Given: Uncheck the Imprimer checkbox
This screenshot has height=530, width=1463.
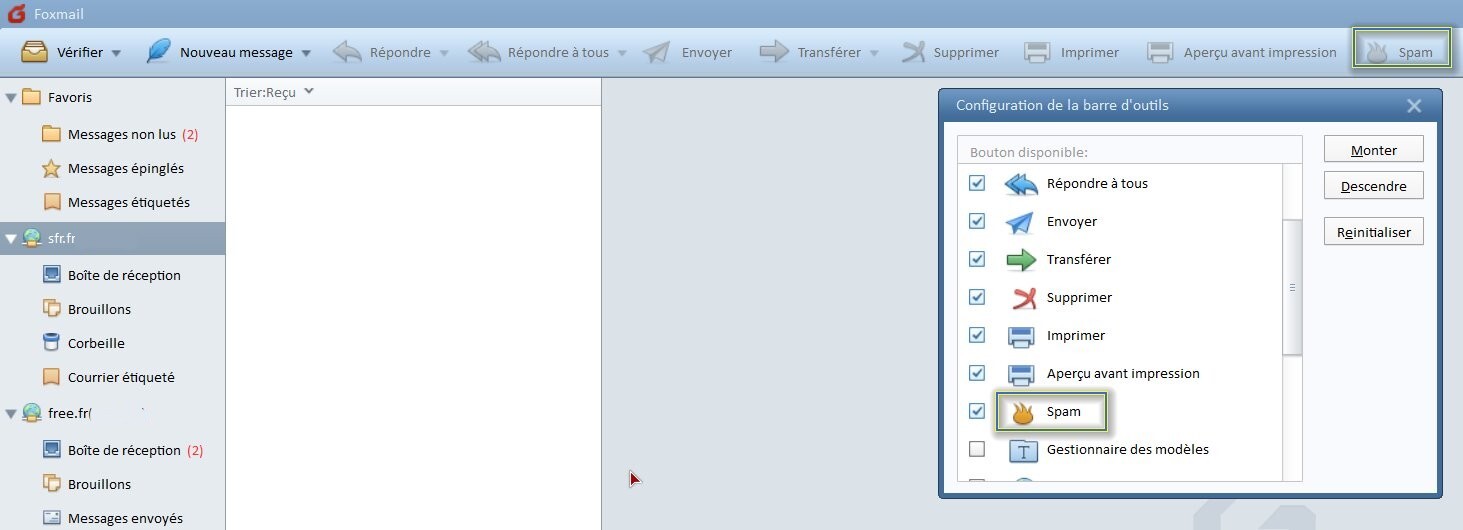Looking at the screenshot, I should click(x=977, y=335).
